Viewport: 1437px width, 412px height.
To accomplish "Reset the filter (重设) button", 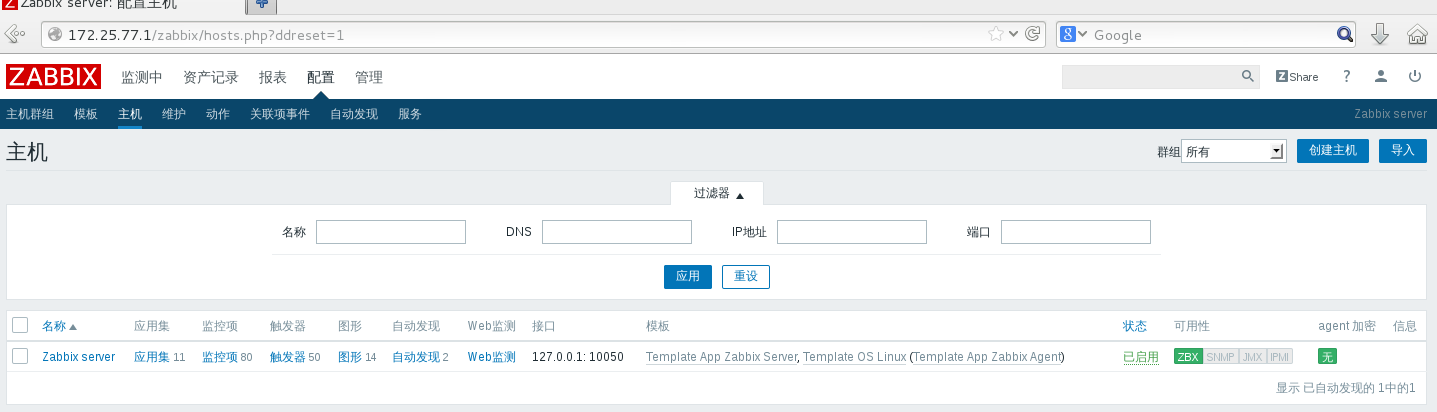I will pyautogui.click(x=746, y=276).
